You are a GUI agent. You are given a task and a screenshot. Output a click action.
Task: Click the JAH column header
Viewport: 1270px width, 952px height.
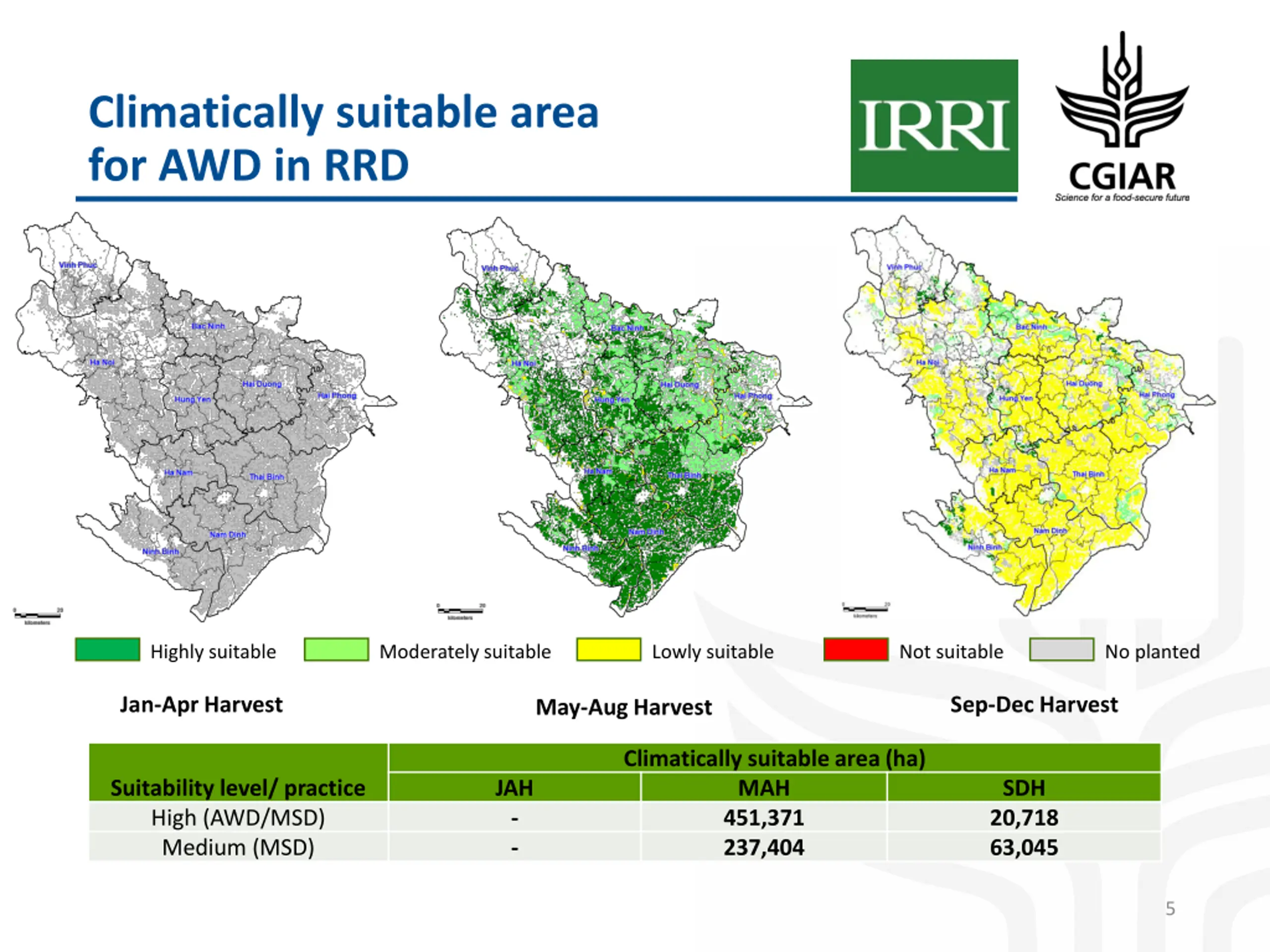tap(514, 788)
